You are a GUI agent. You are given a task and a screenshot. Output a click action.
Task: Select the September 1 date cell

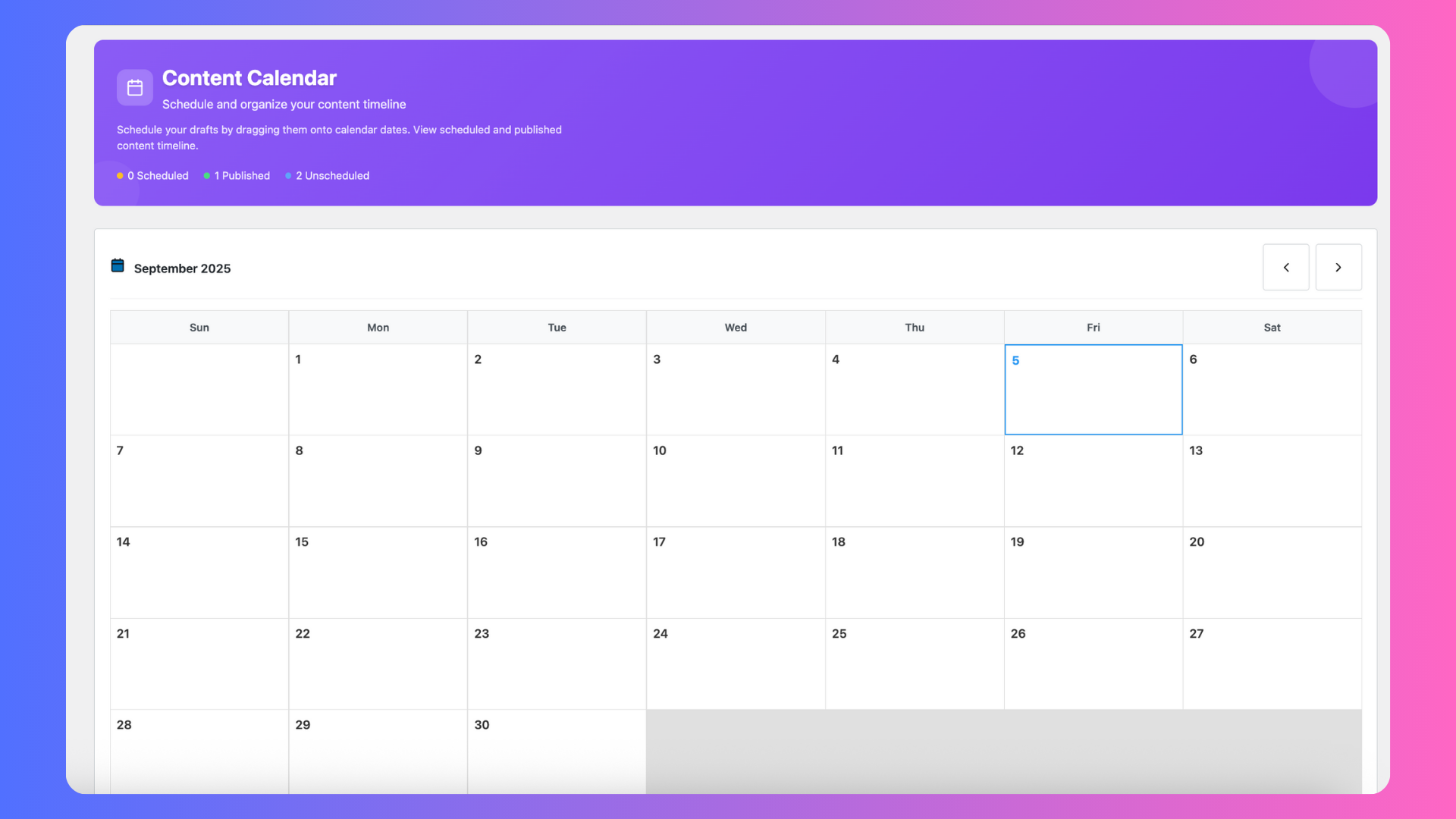point(378,390)
